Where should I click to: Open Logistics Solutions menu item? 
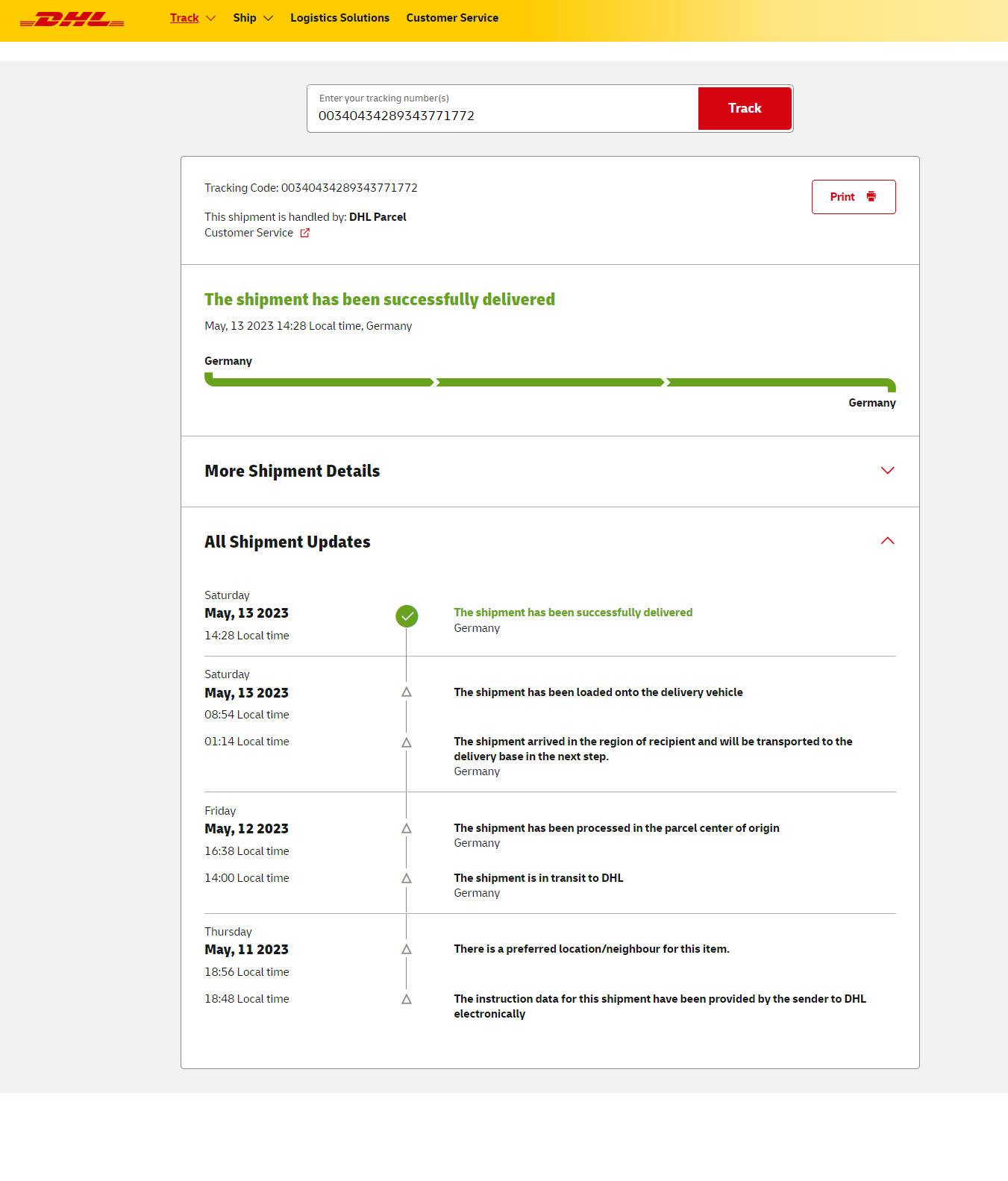click(339, 18)
